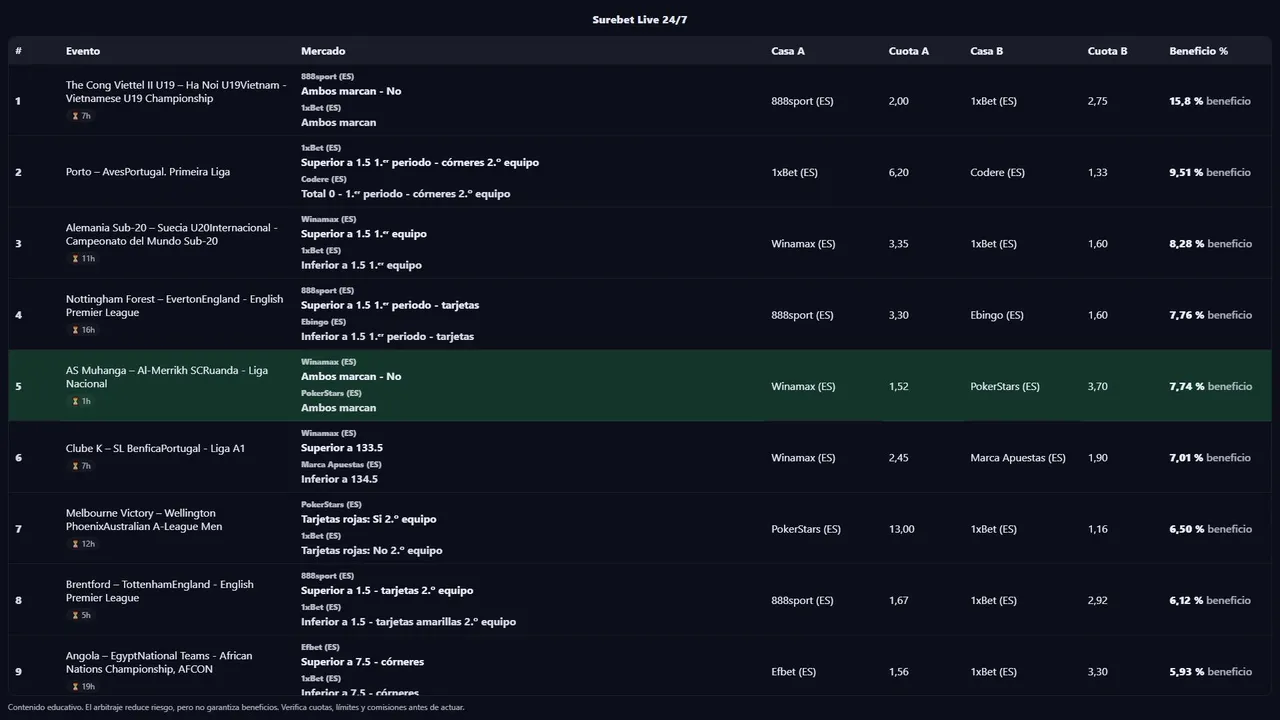The image size is (1280, 720).
Task: Click the Surebet Live 24/7 title
Action: pos(639,20)
